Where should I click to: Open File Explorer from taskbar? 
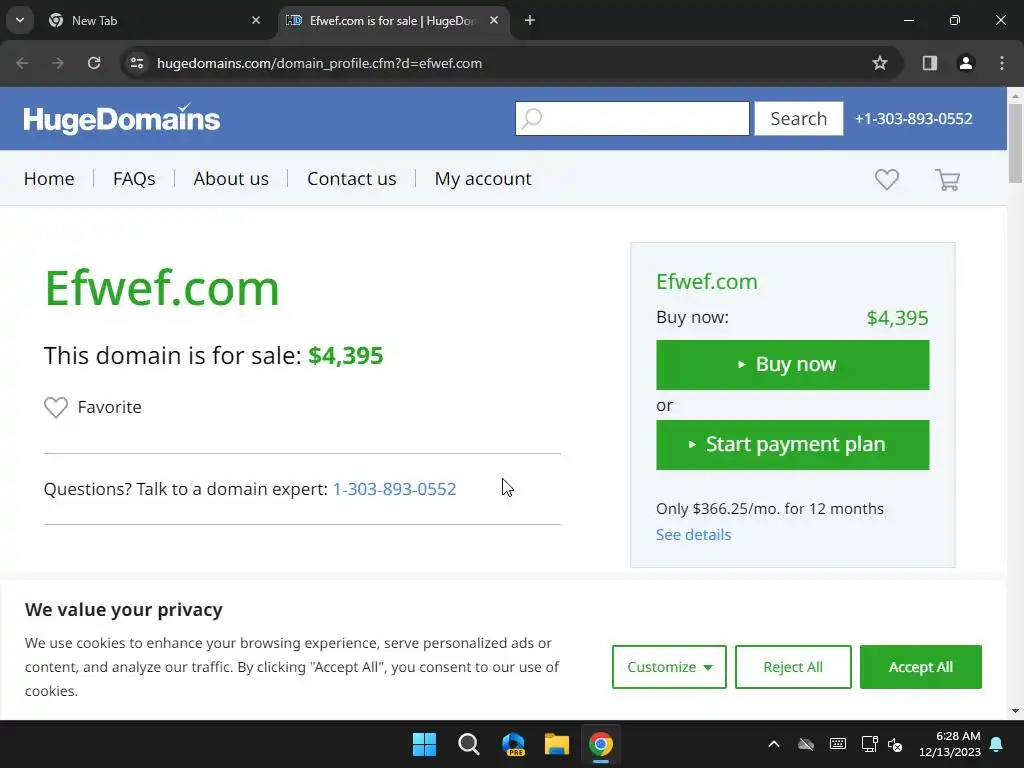pos(557,744)
